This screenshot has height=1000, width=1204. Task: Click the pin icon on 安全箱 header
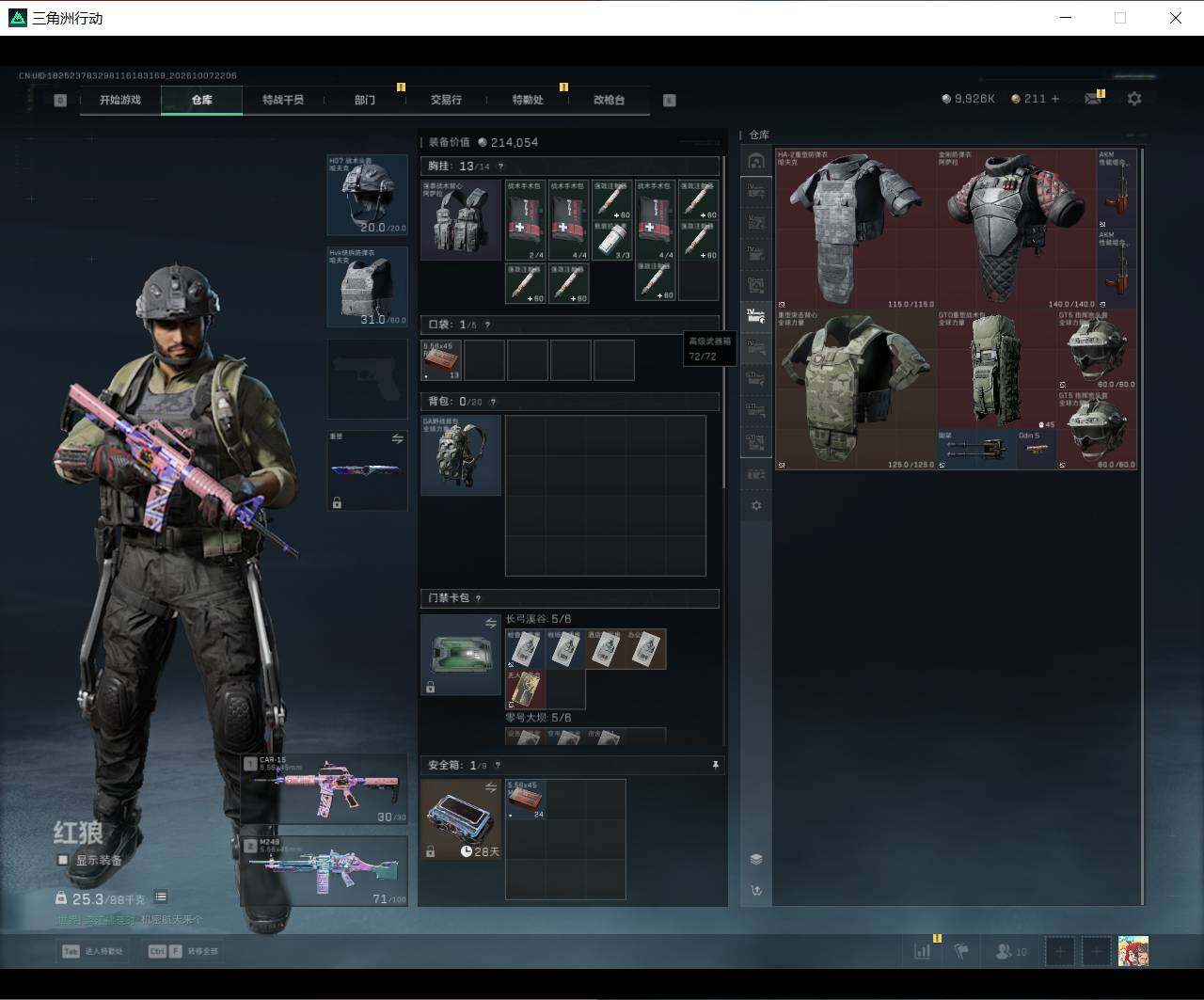[x=715, y=766]
